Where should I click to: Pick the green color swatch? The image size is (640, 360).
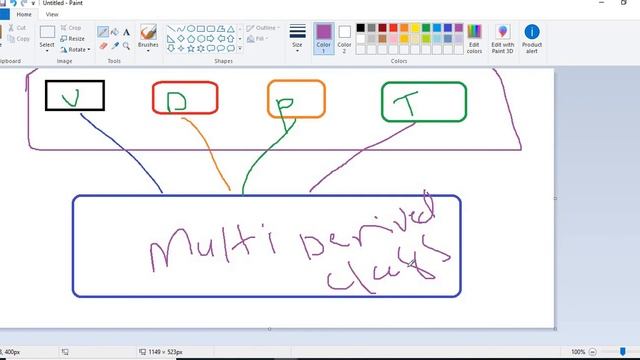point(426,28)
